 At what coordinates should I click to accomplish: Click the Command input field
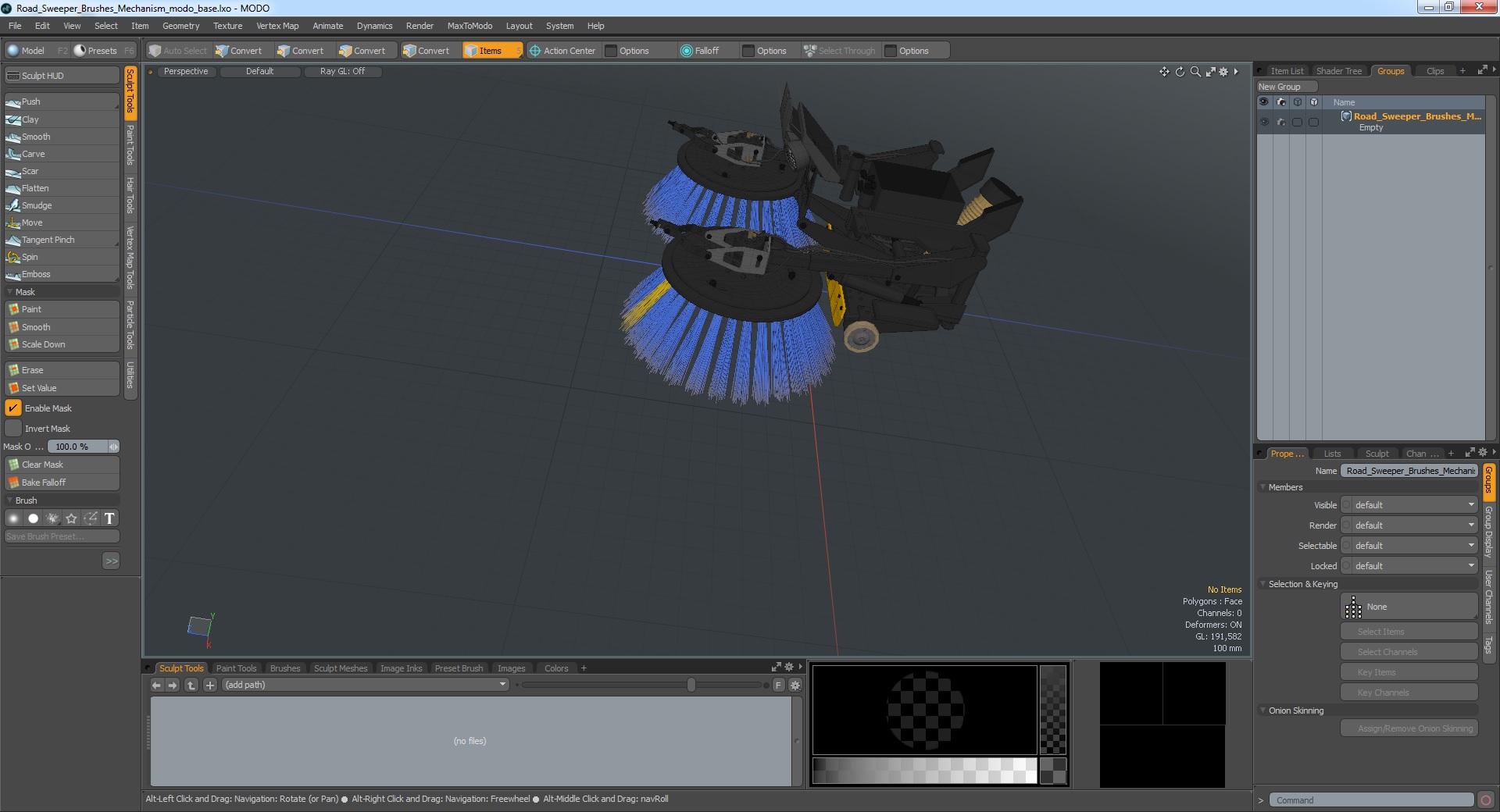coord(1371,800)
